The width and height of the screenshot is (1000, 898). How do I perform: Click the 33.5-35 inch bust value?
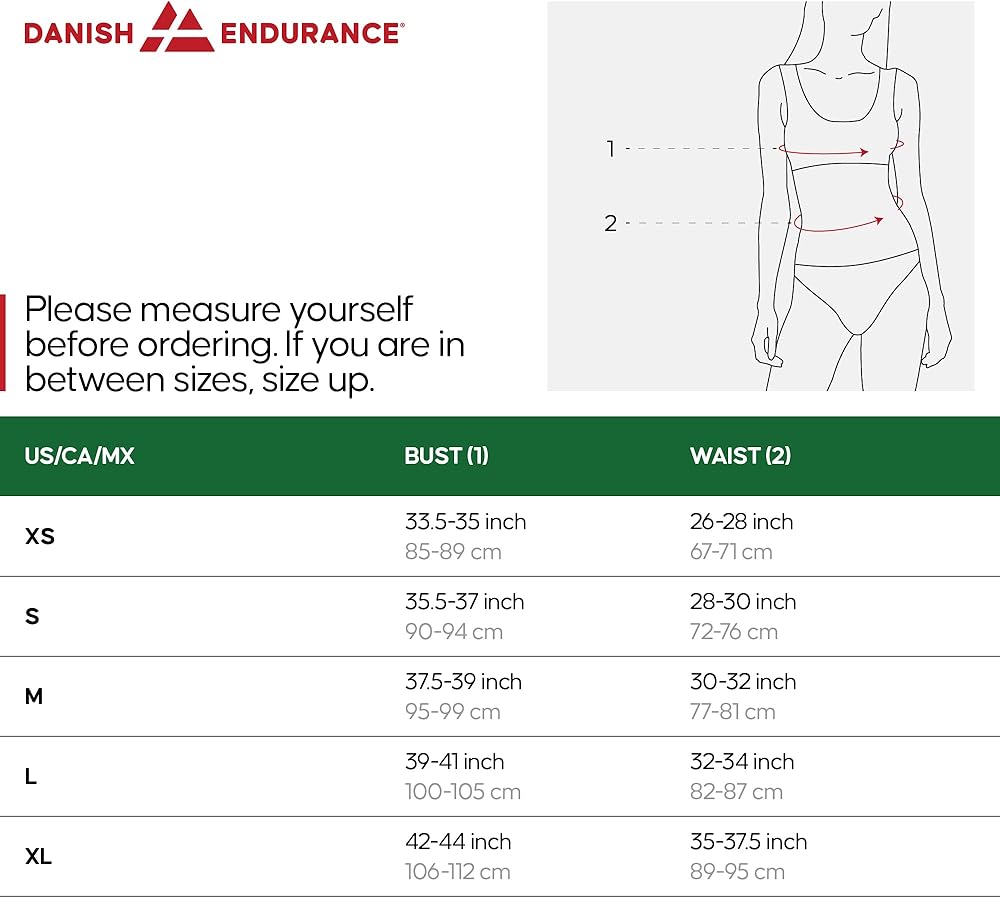465,522
